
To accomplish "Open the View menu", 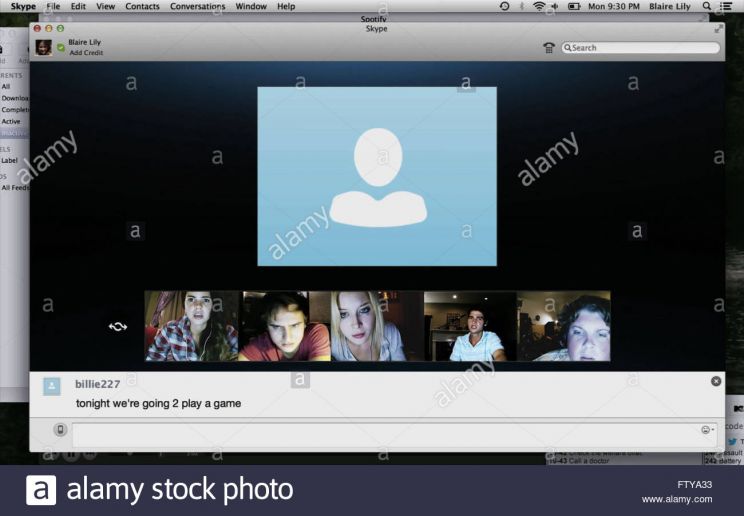I will 105,6.
